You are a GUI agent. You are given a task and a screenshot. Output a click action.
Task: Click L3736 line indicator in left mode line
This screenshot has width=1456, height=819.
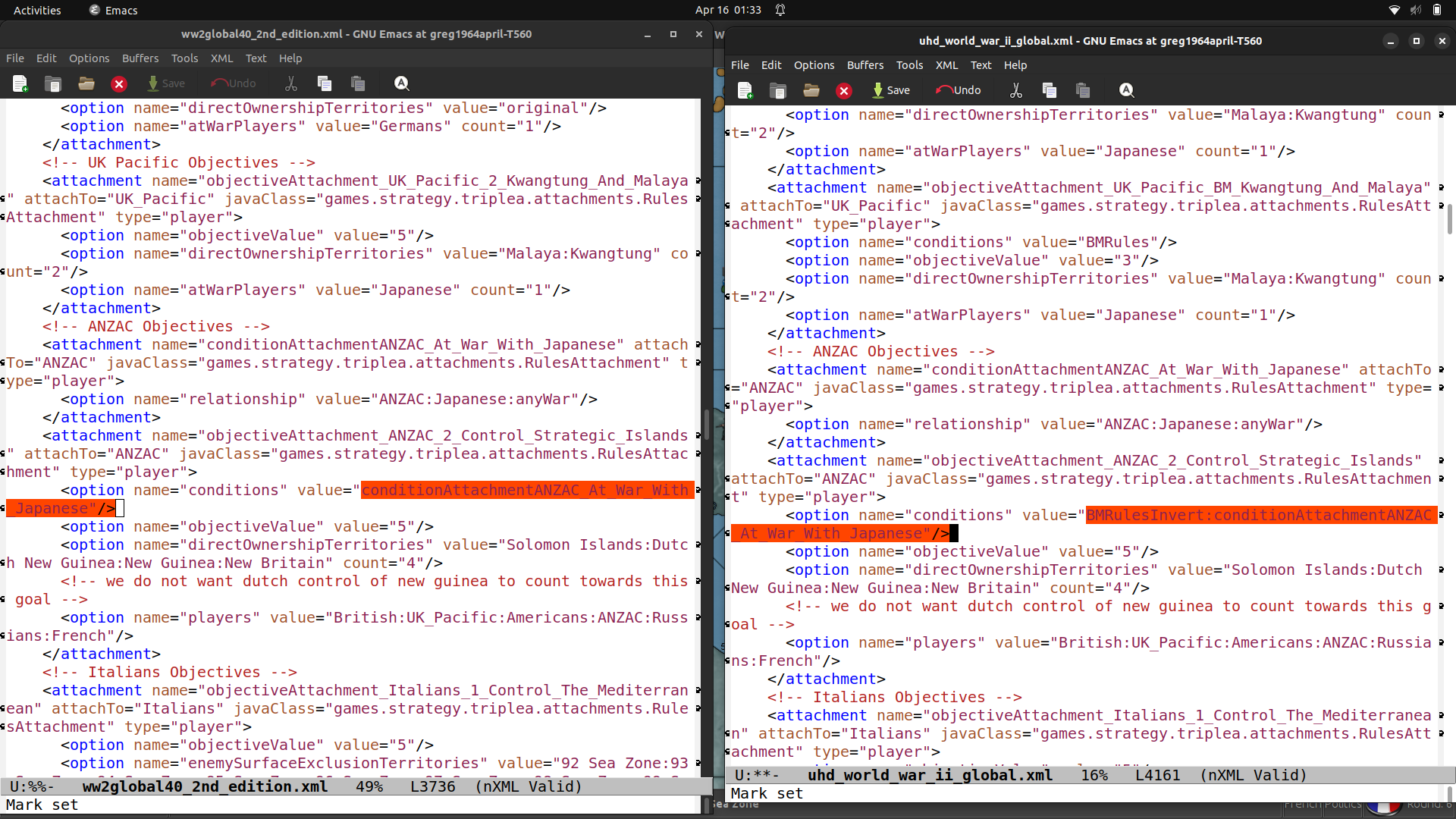(433, 786)
